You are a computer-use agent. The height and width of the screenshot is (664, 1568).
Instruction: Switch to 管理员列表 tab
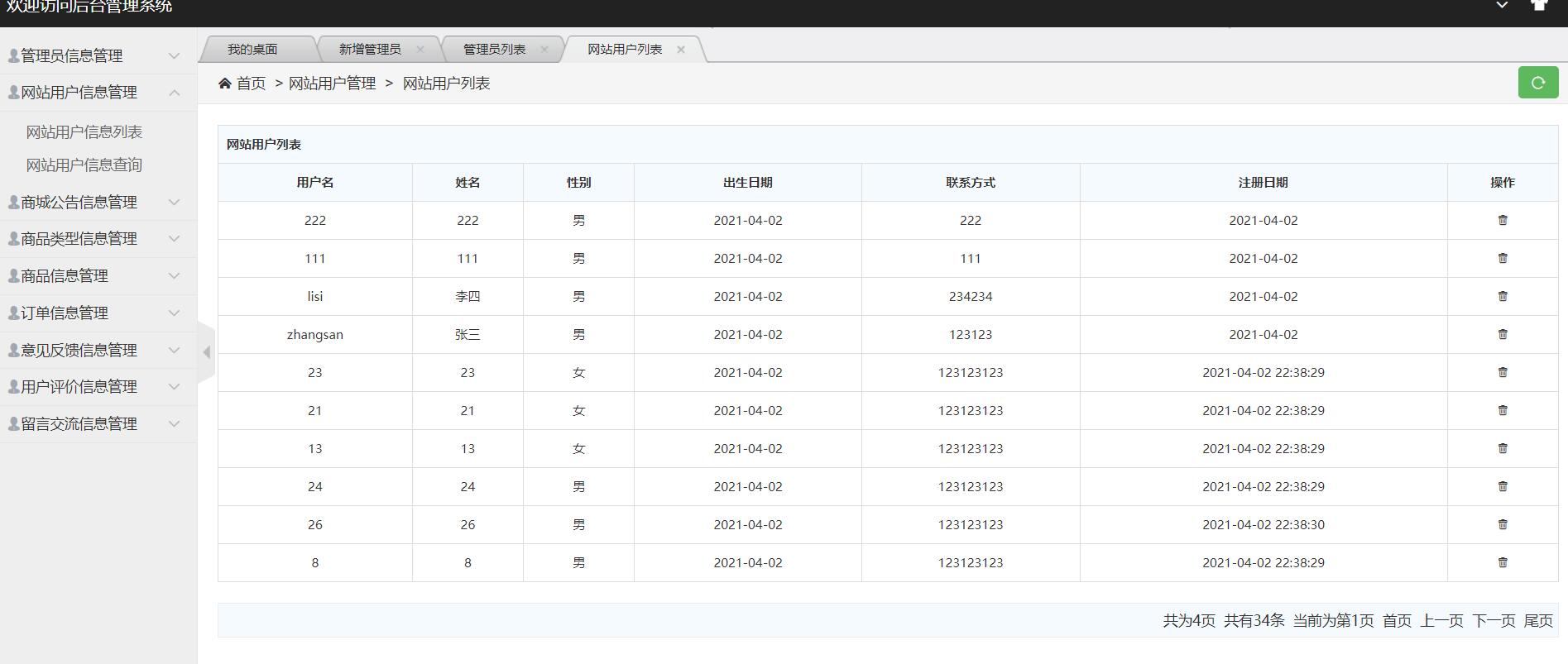[494, 50]
